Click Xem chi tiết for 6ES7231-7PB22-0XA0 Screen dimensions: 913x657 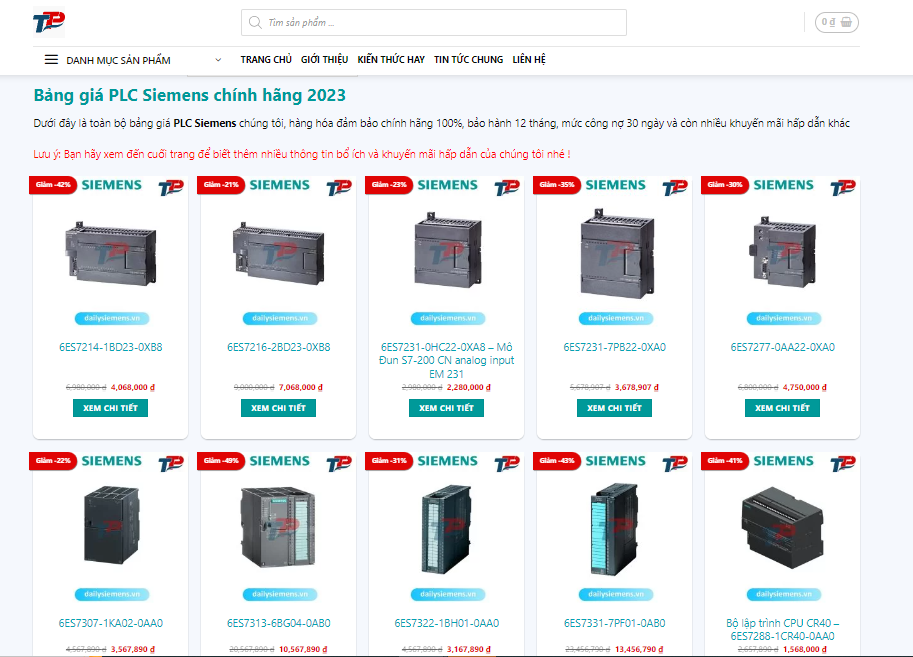click(614, 408)
